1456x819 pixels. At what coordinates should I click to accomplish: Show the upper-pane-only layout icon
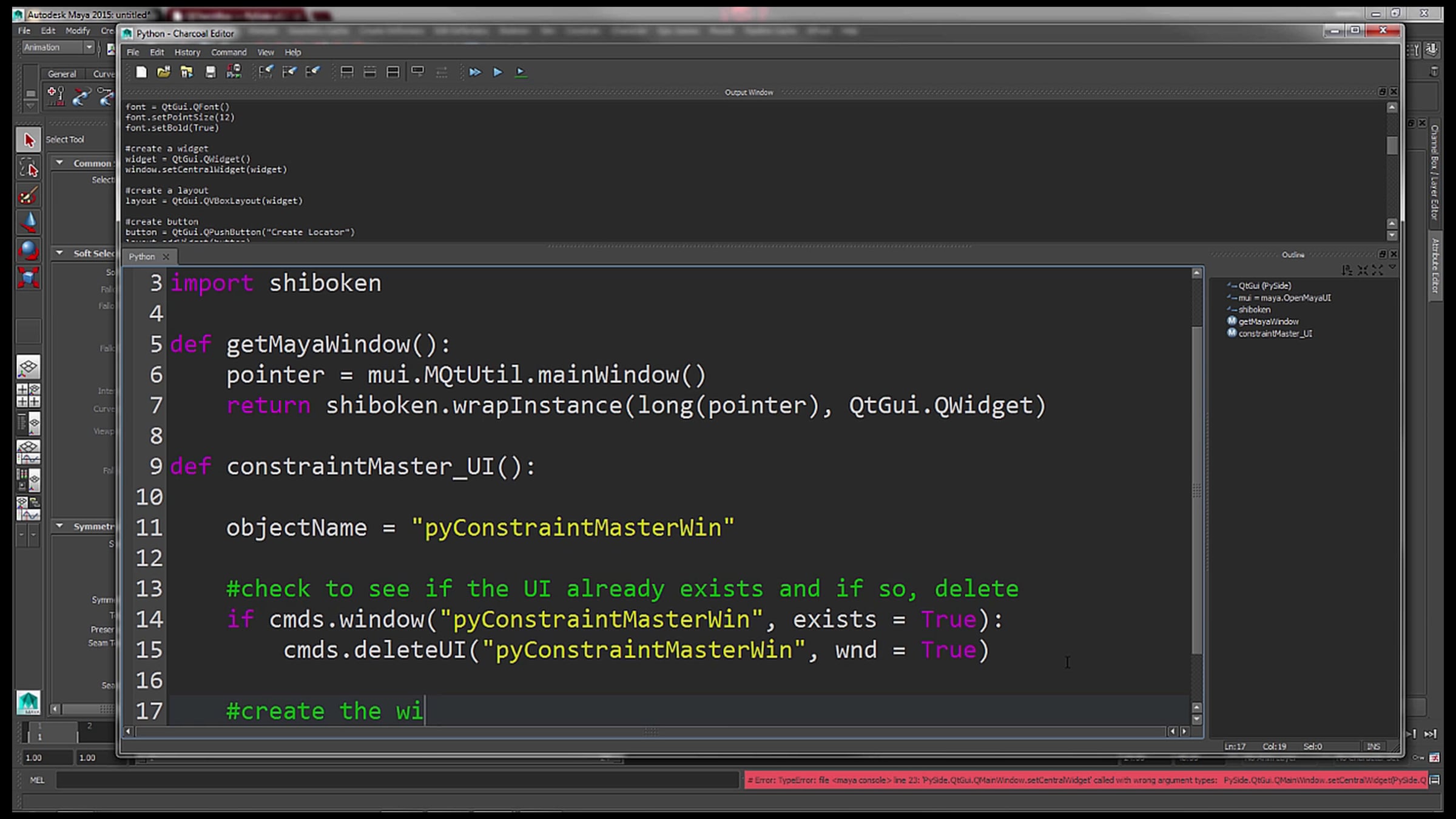coord(346,72)
